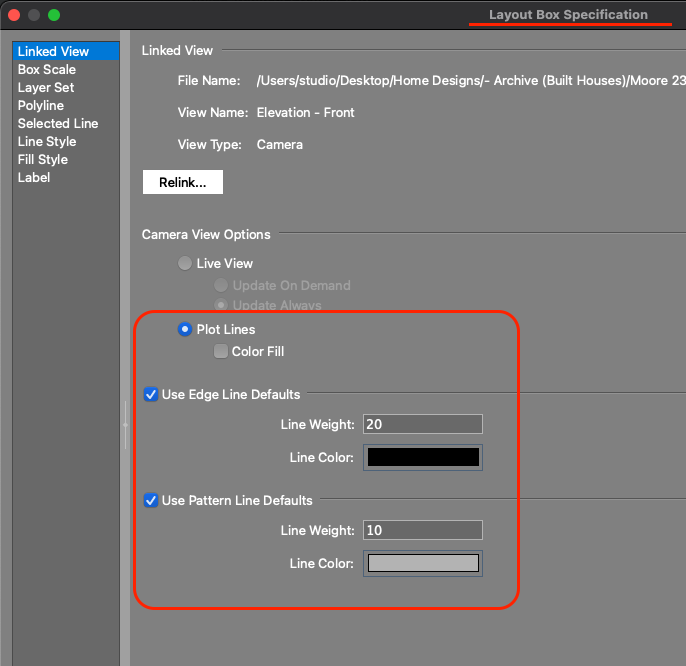Enable the Color Fill checkbox

pyautogui.click(x=220, y=351)
